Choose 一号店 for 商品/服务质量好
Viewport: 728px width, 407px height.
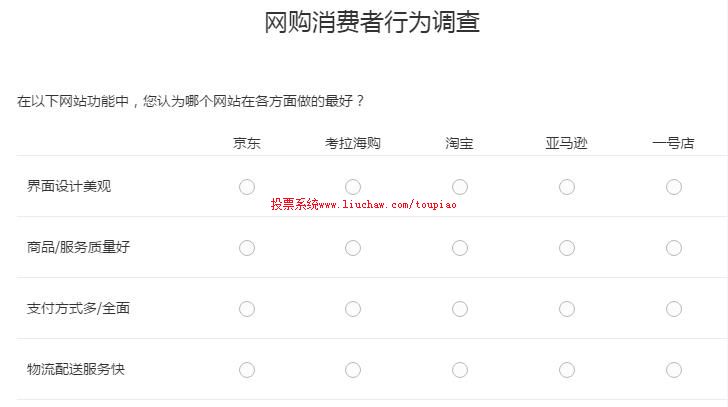(674, 248)
